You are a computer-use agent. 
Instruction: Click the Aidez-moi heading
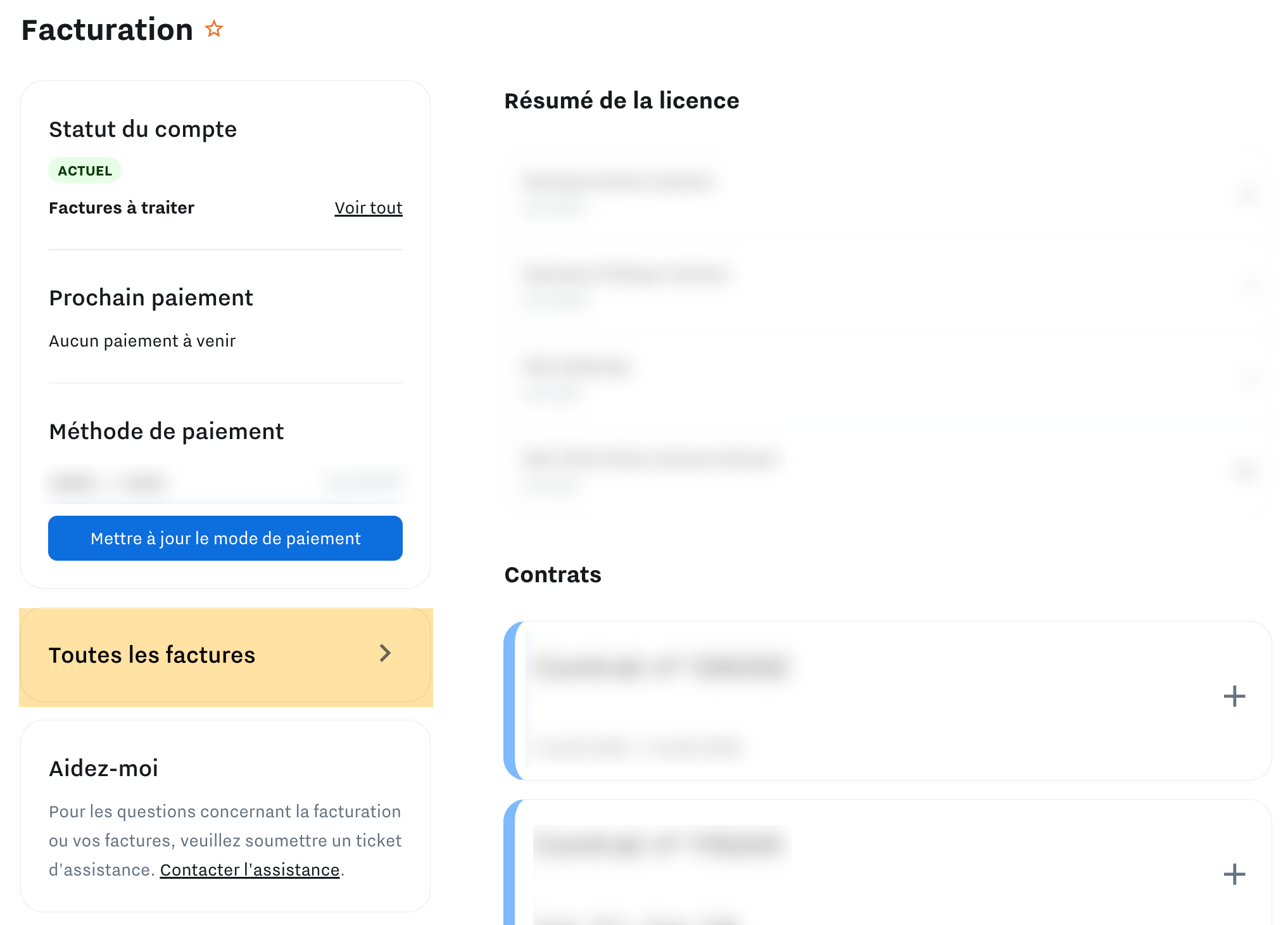(x=104, y=769)
